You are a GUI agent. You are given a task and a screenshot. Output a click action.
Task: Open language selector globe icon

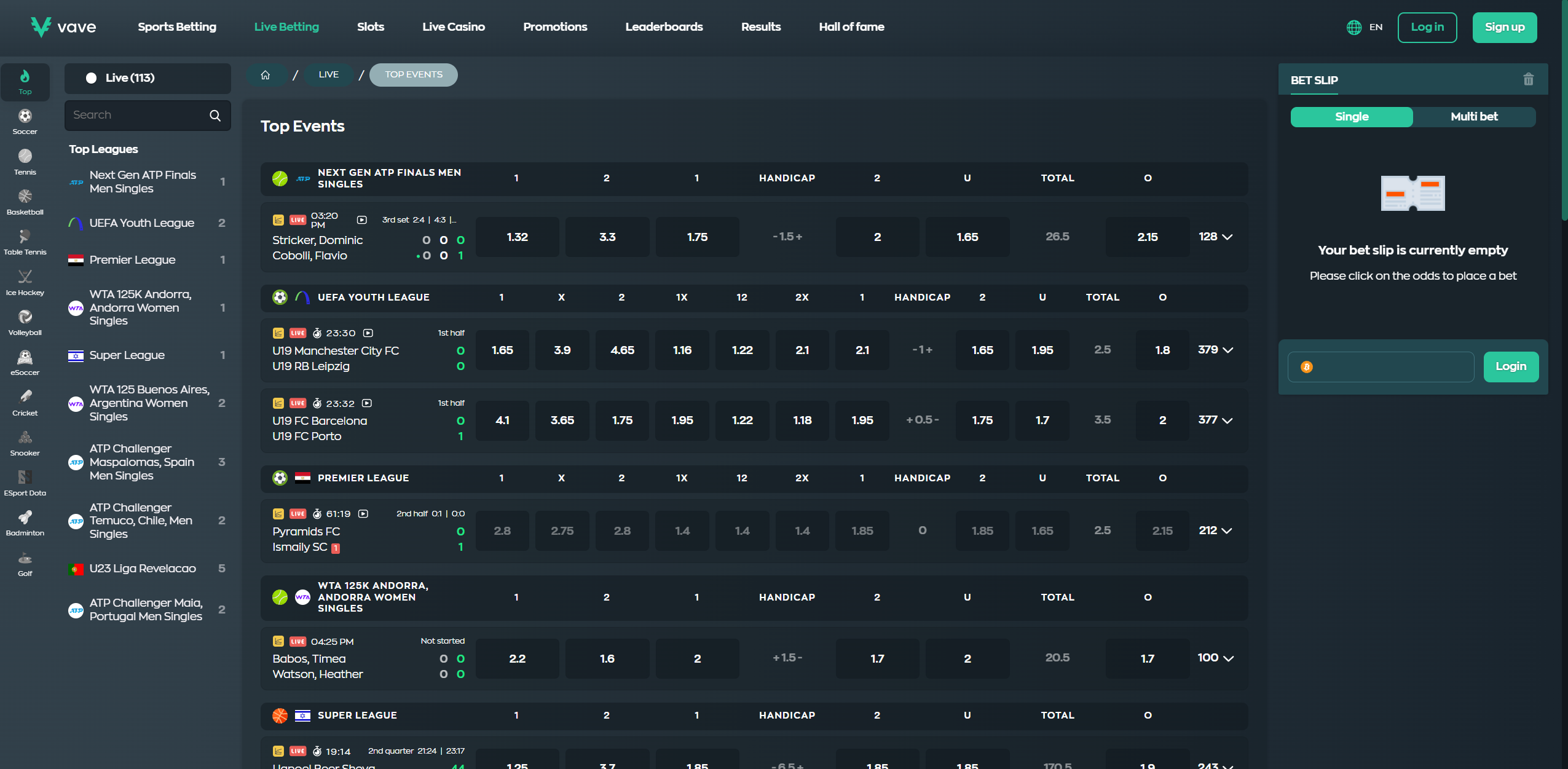(x=1353, y=27)
